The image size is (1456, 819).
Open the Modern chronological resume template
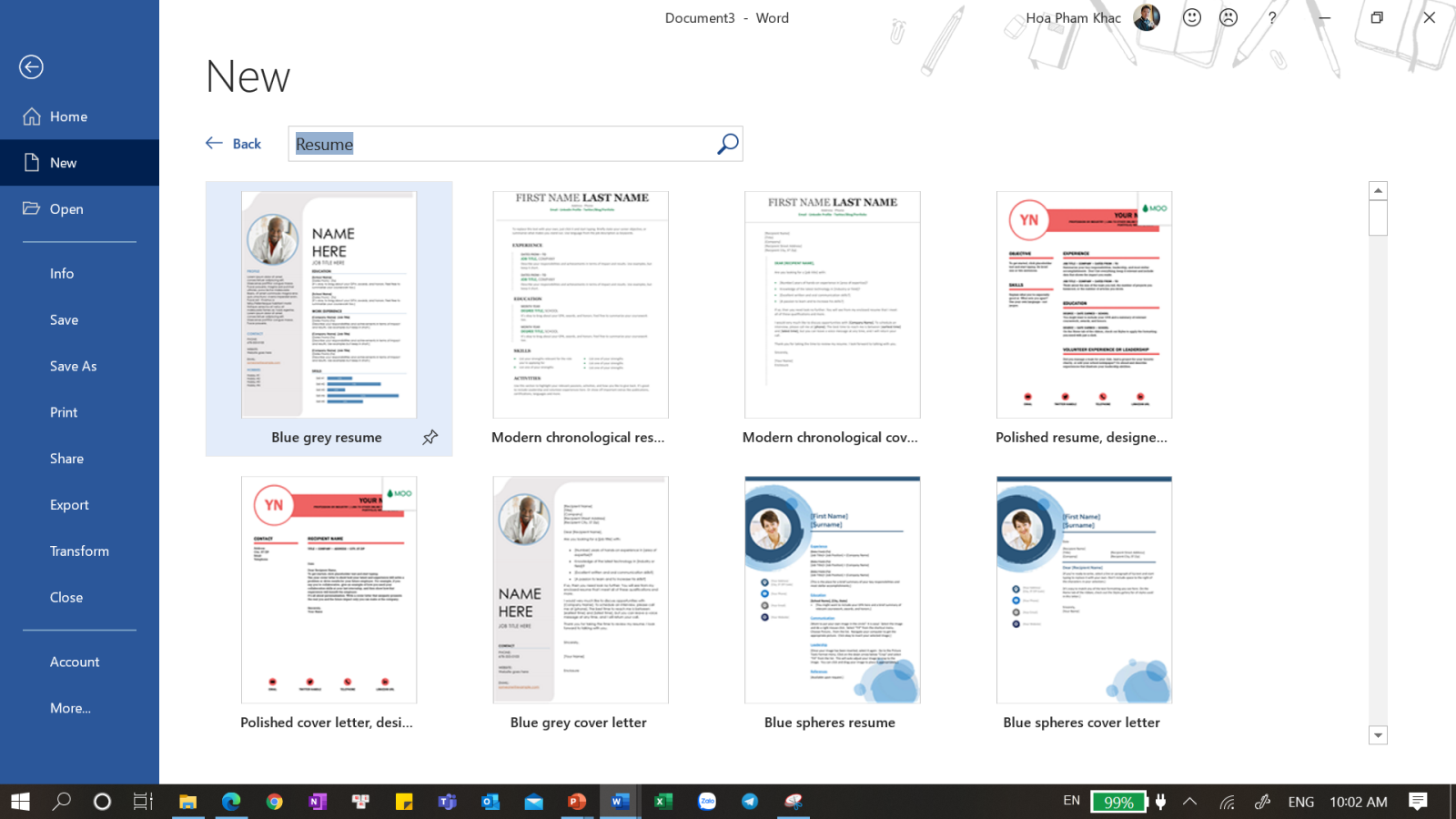click(581, 305)
